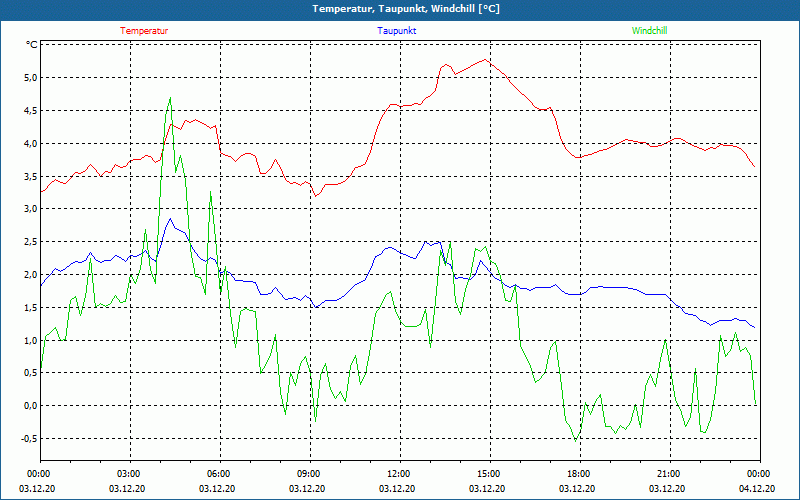Click the °C unit label on y-axis
The height and width of the screenshot is (500, 800).
pos(32,45)
